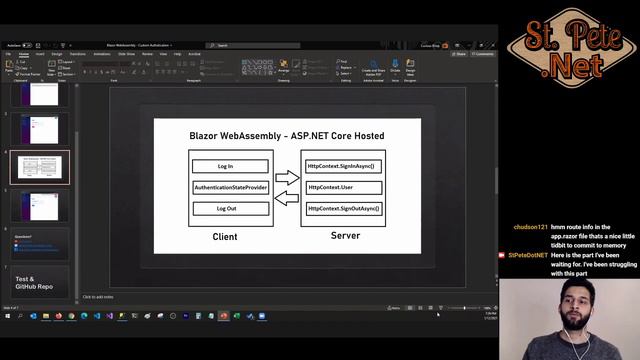Click the Share button

click(x=459, y=54)
